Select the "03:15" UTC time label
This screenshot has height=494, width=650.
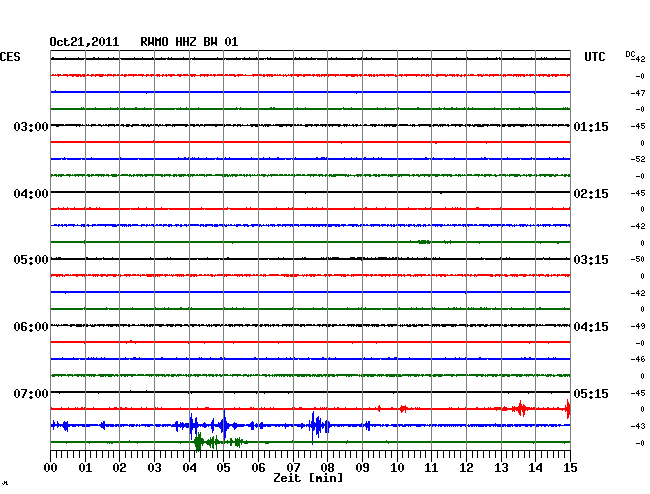pos(591,260)
